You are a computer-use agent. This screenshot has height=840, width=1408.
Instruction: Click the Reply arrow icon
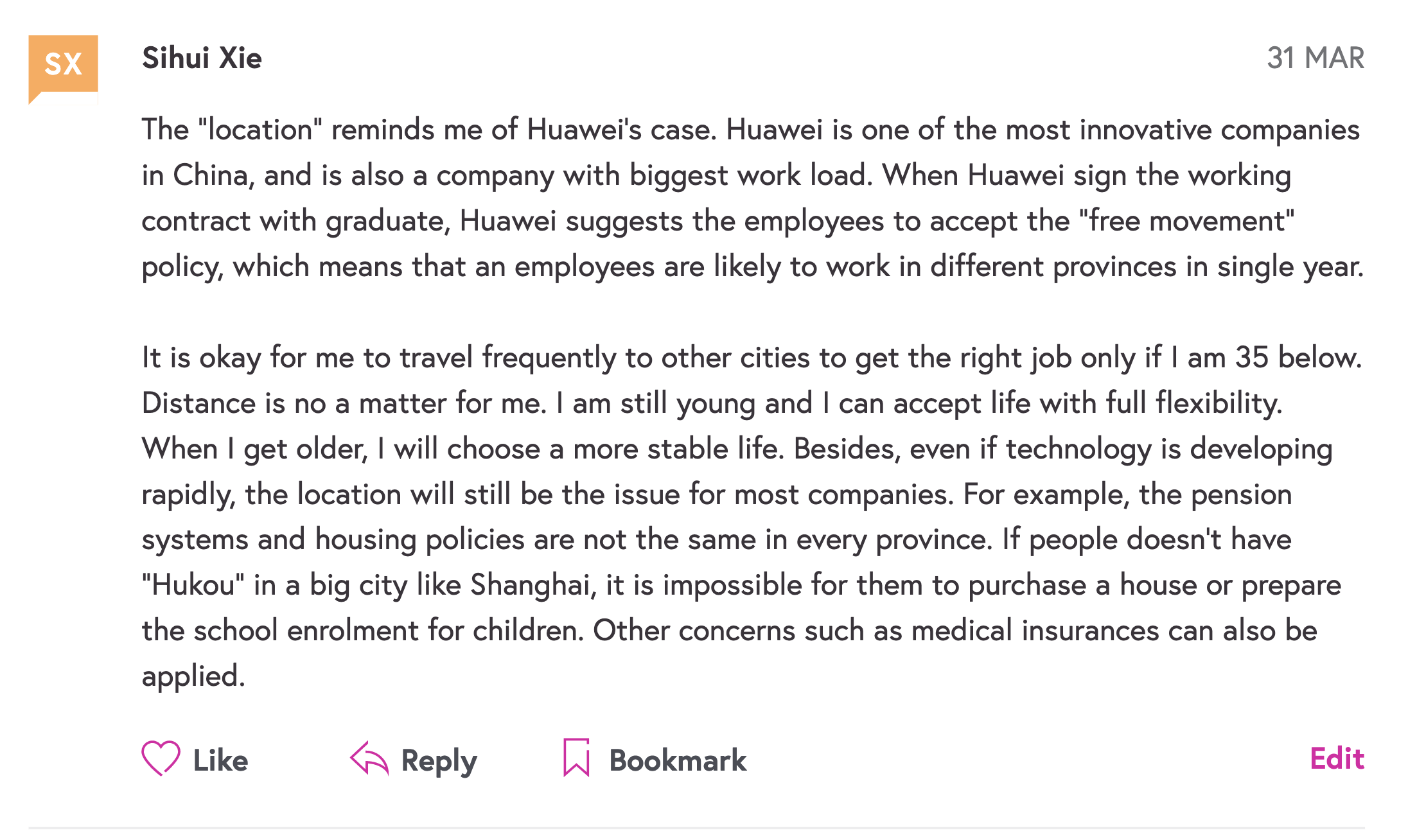[369, 758]
